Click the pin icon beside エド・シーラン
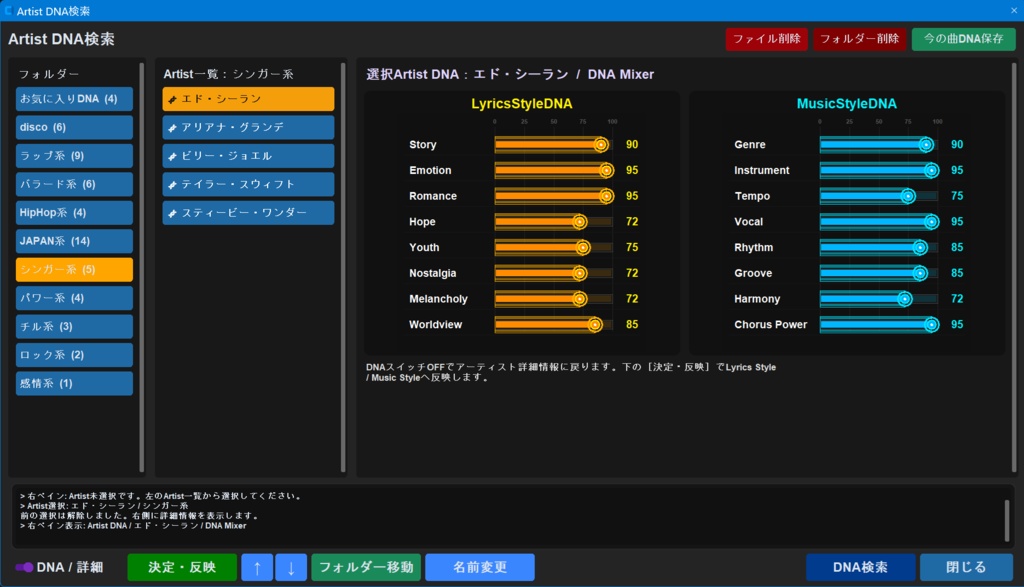 (172, 99)
